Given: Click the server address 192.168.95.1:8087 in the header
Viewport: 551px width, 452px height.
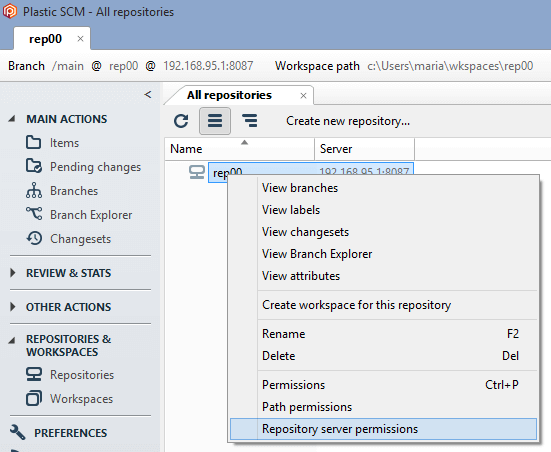Looking at the screenshot, I should coord(208,66).
